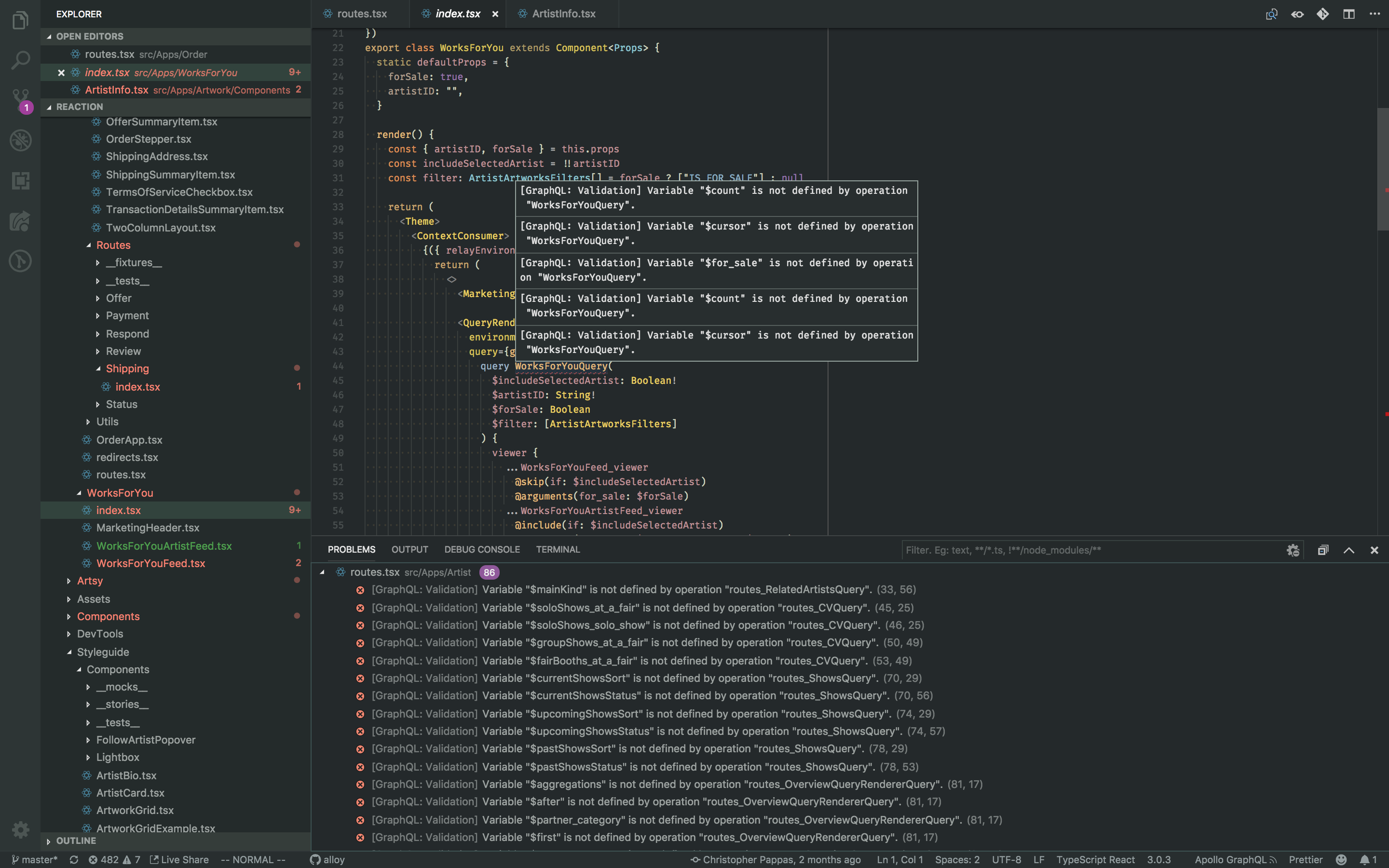Collapse all problems in the panel
Screen dimensions: 1389x868
click(1323, 550)
